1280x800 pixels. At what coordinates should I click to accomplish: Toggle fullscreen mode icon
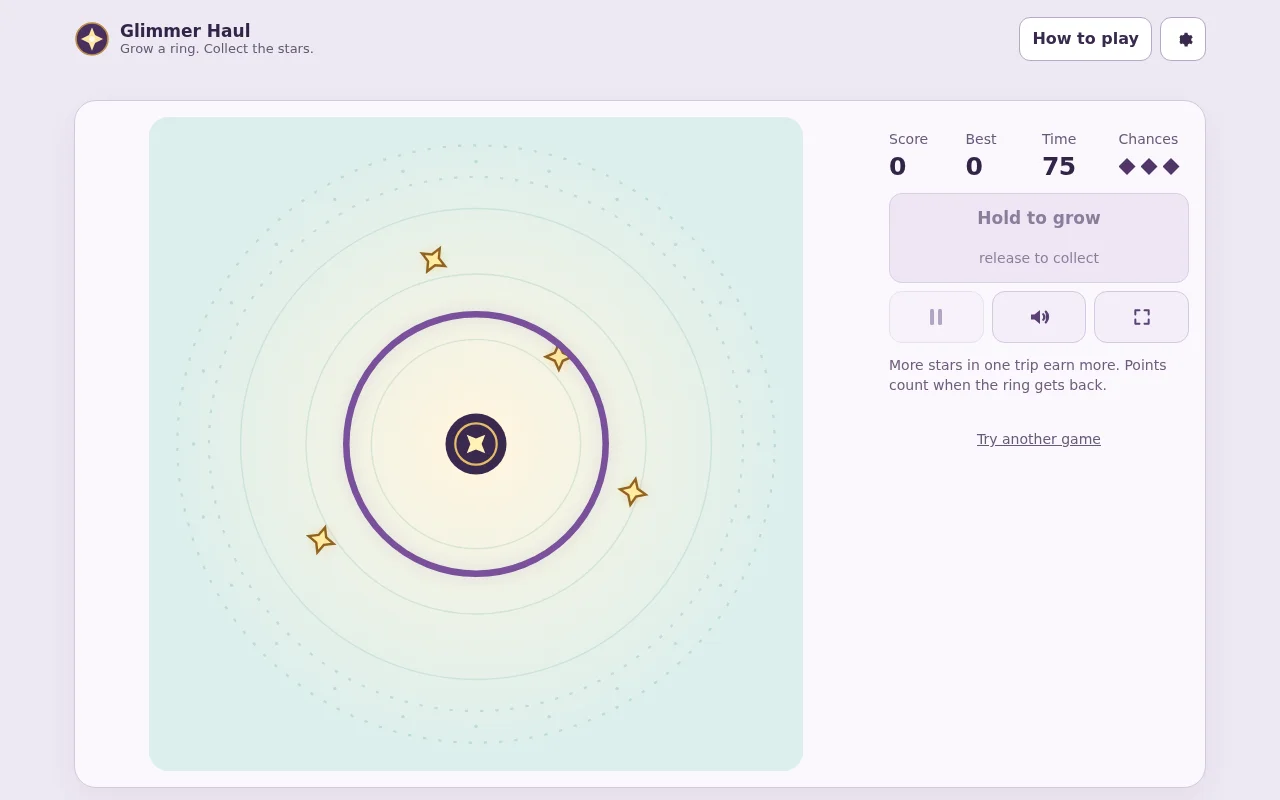(x=1141, y=317)
